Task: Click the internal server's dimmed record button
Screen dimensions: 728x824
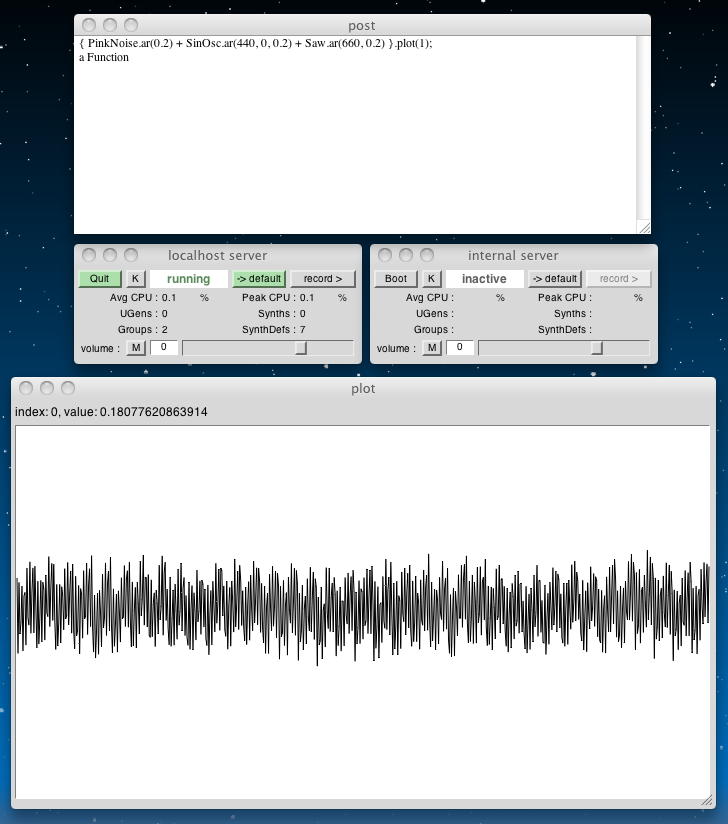Action: tap(619, 279)
